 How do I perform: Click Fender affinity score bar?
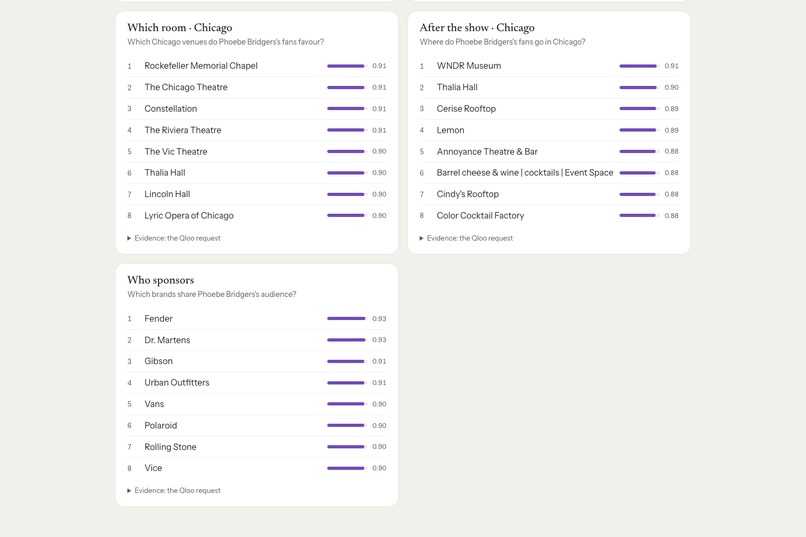[347, 319]
